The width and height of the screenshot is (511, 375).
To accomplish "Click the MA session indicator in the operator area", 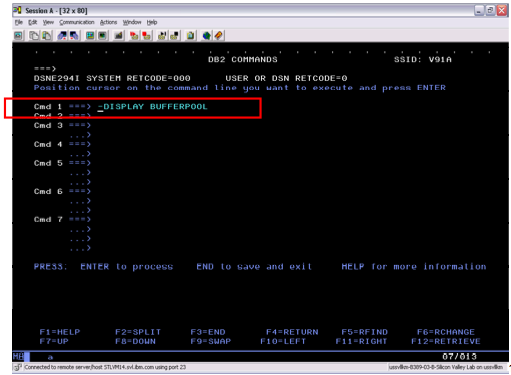I will pos(18,357).
